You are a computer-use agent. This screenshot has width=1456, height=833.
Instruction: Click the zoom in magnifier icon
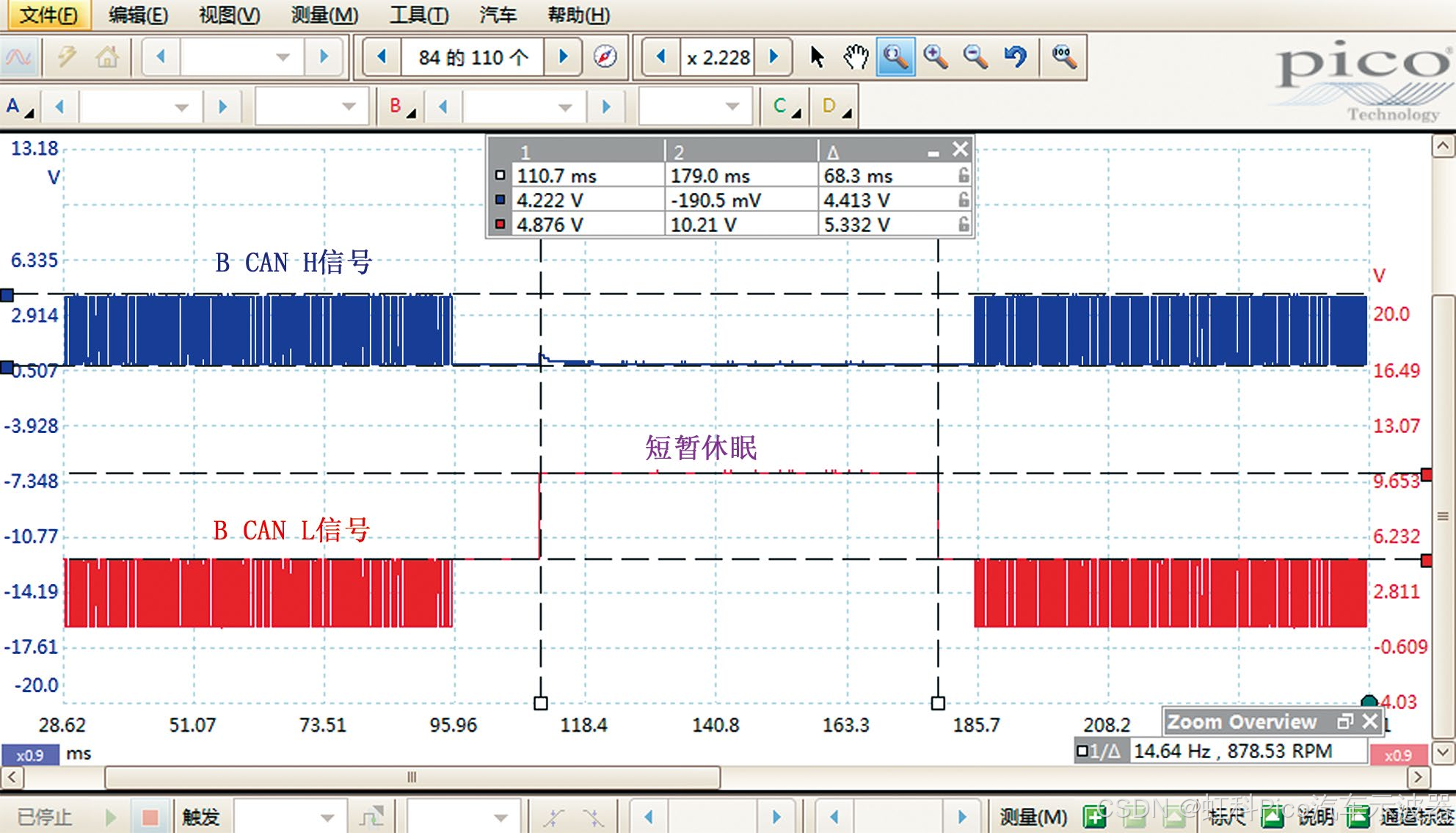pyautogui.click(x=936, y=57)
